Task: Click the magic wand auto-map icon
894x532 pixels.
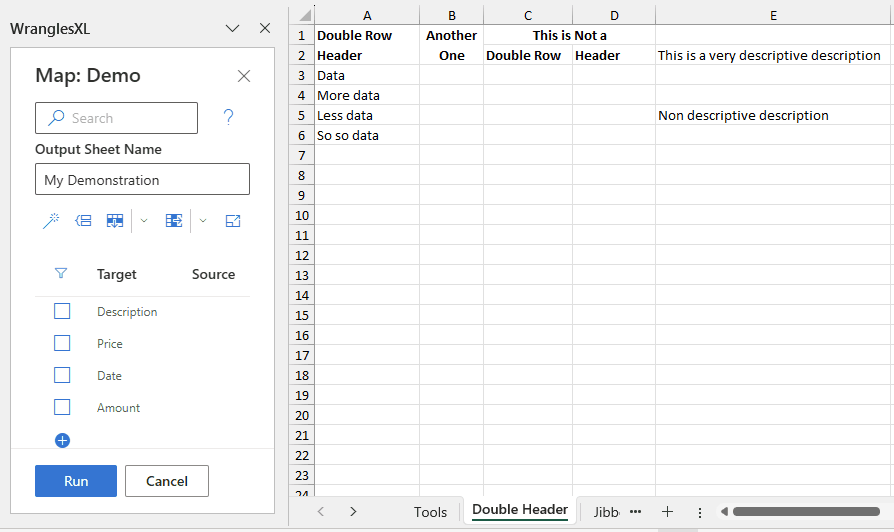Action: pyautogui.click(x=51, y=221)
